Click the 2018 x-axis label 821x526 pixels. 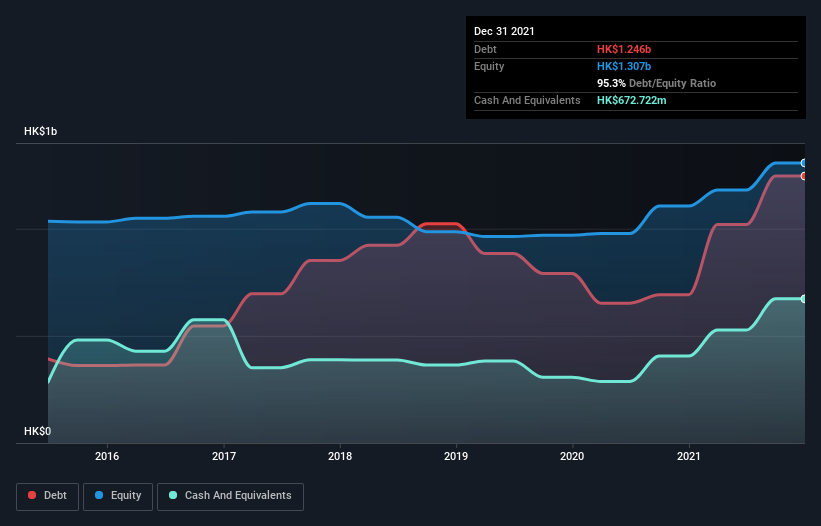pyautogui.click(x=340, y=456)
